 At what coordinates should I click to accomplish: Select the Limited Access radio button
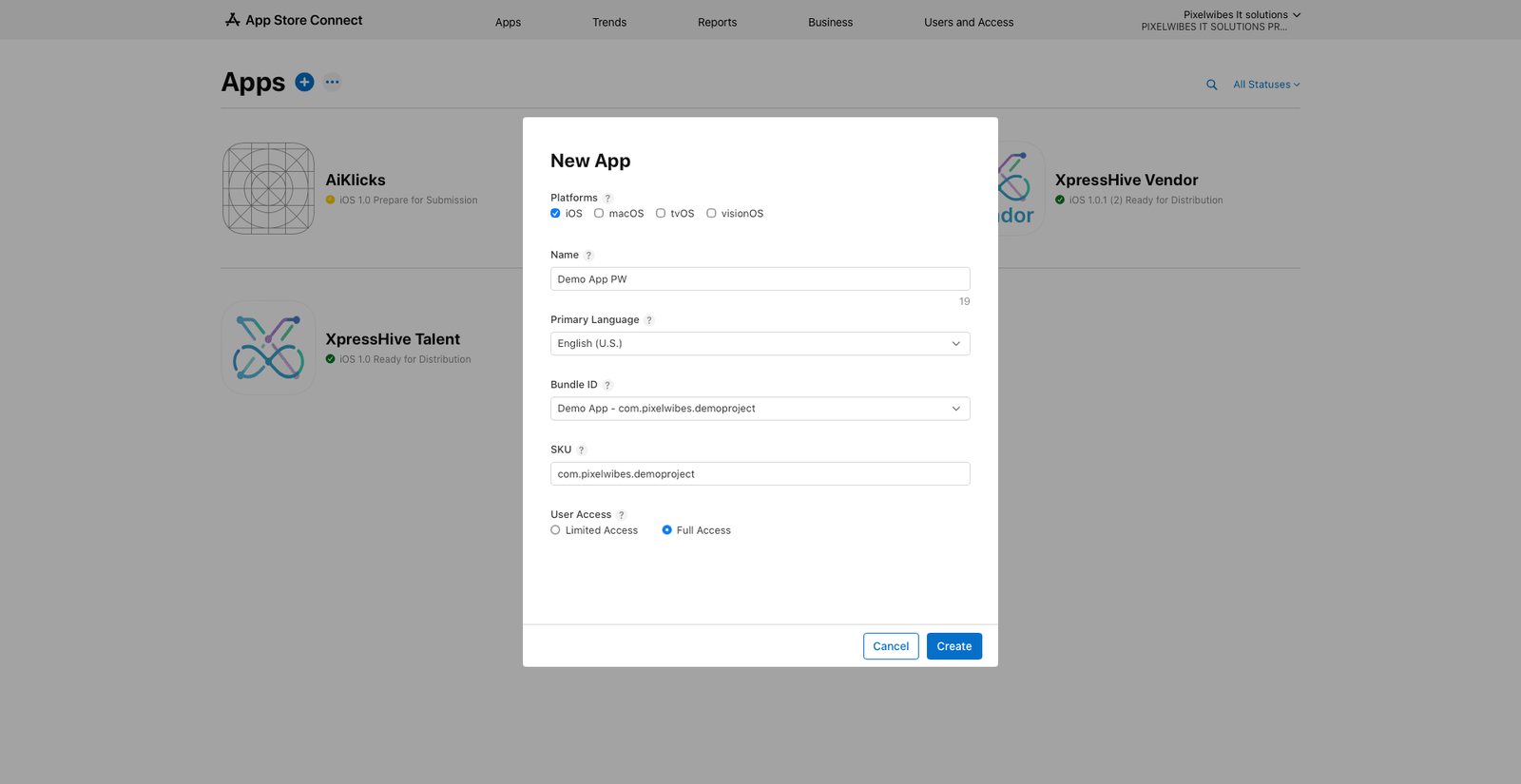(x=555, y=530)
